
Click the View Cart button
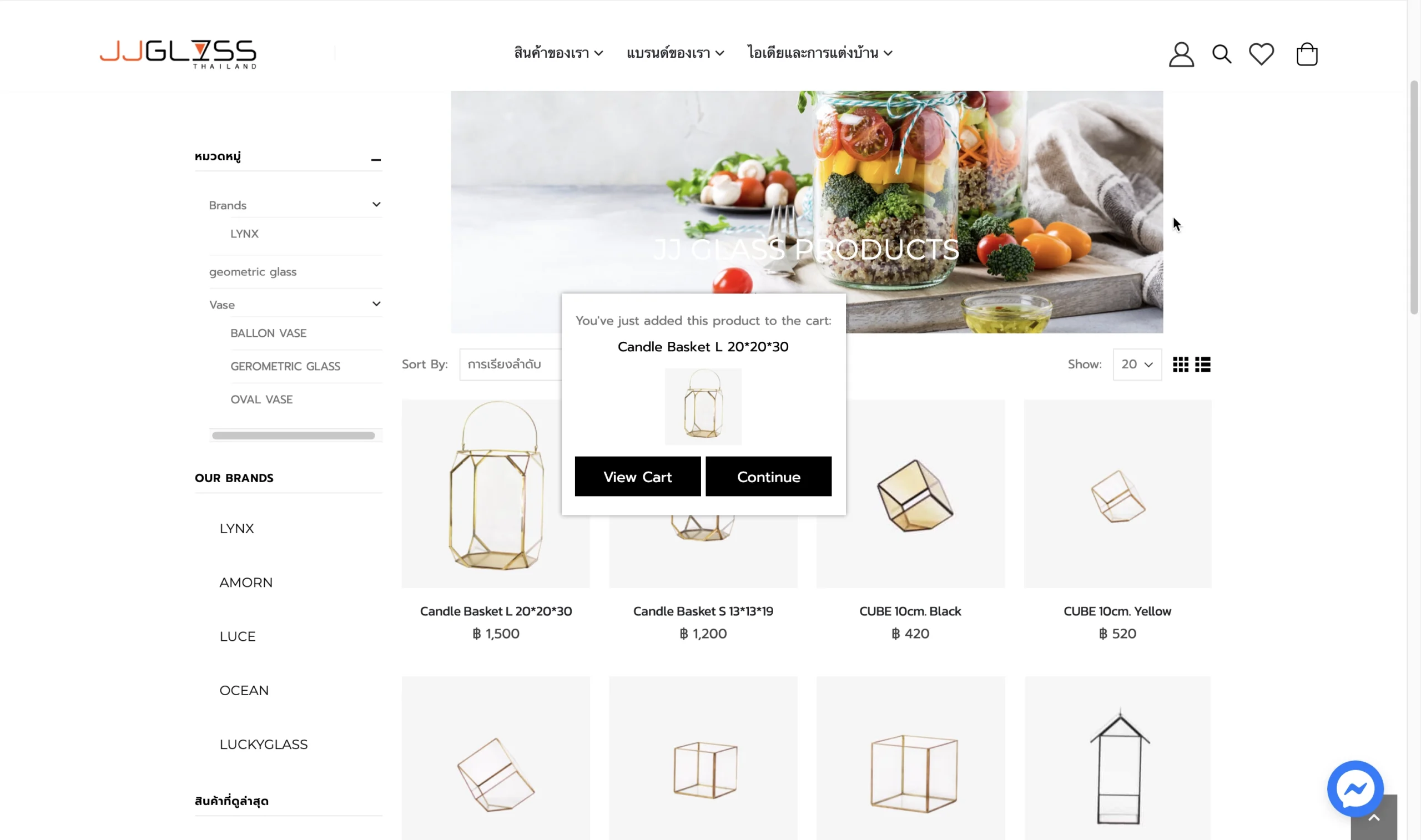(x=637, y=477)
